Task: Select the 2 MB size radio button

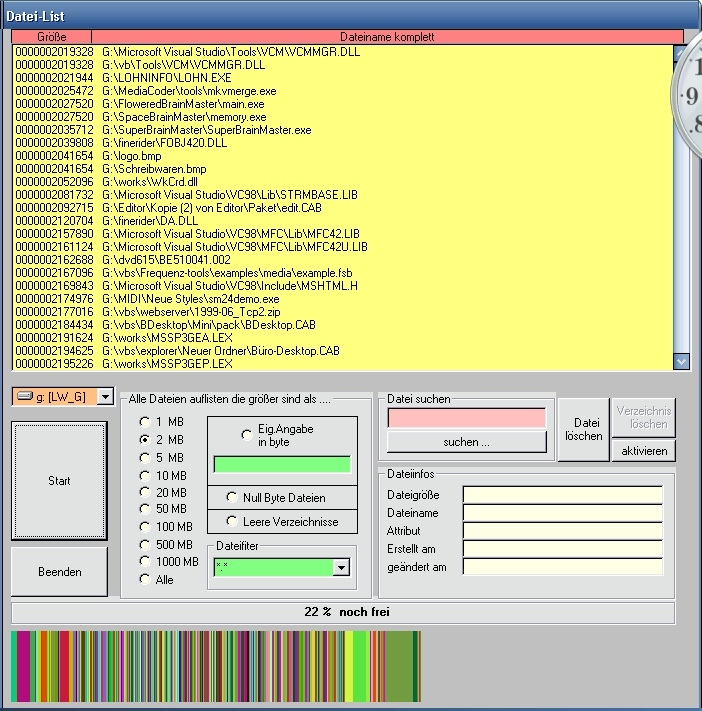Action: click(146, 439)
